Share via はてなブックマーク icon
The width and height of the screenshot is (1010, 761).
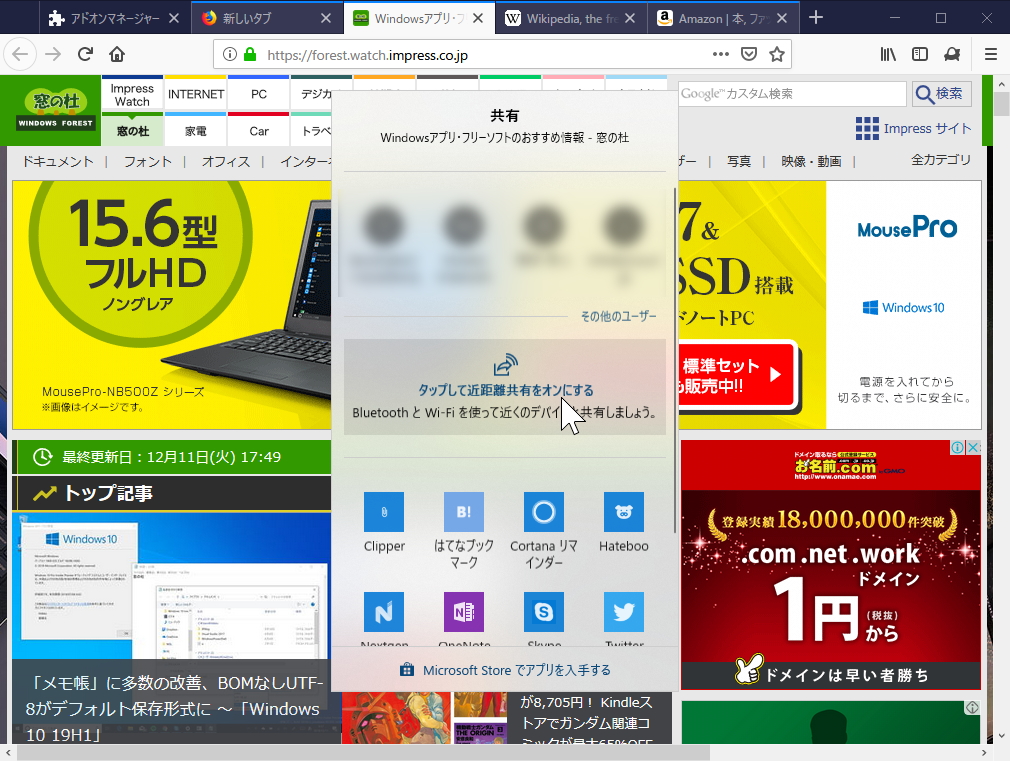coord(464,513)
